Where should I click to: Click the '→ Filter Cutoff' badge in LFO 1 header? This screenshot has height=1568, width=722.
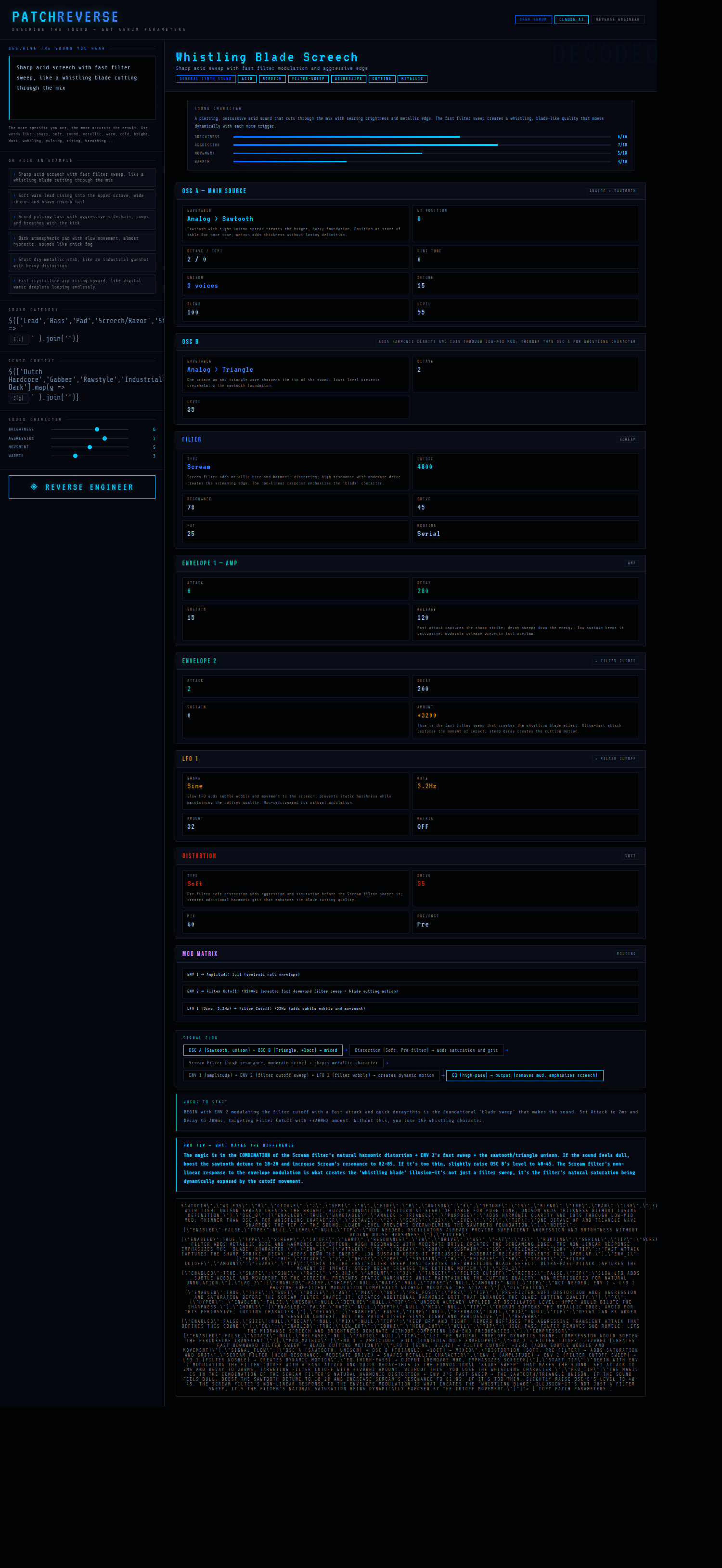click(615, 758)
